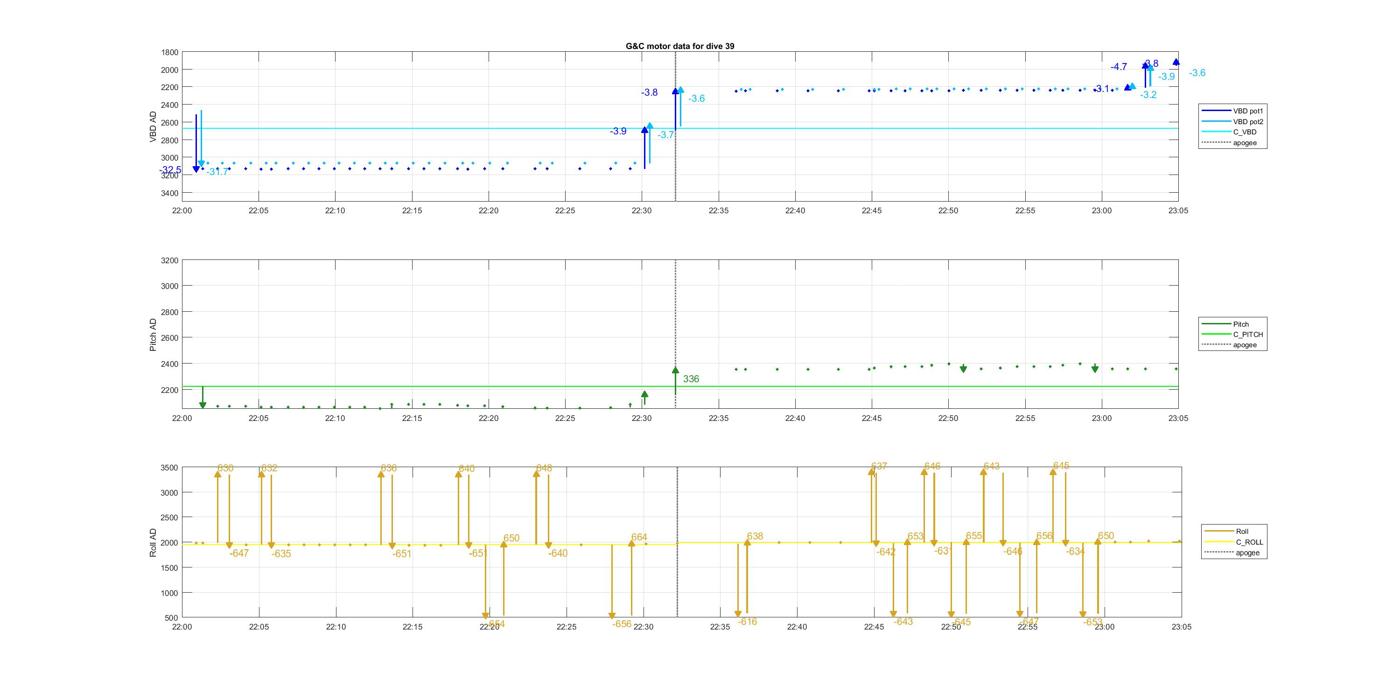Image resolution: width=1400 pixels, height=693 pixels.
Task: Click the '648' roll data label
Action: point(544,468)
